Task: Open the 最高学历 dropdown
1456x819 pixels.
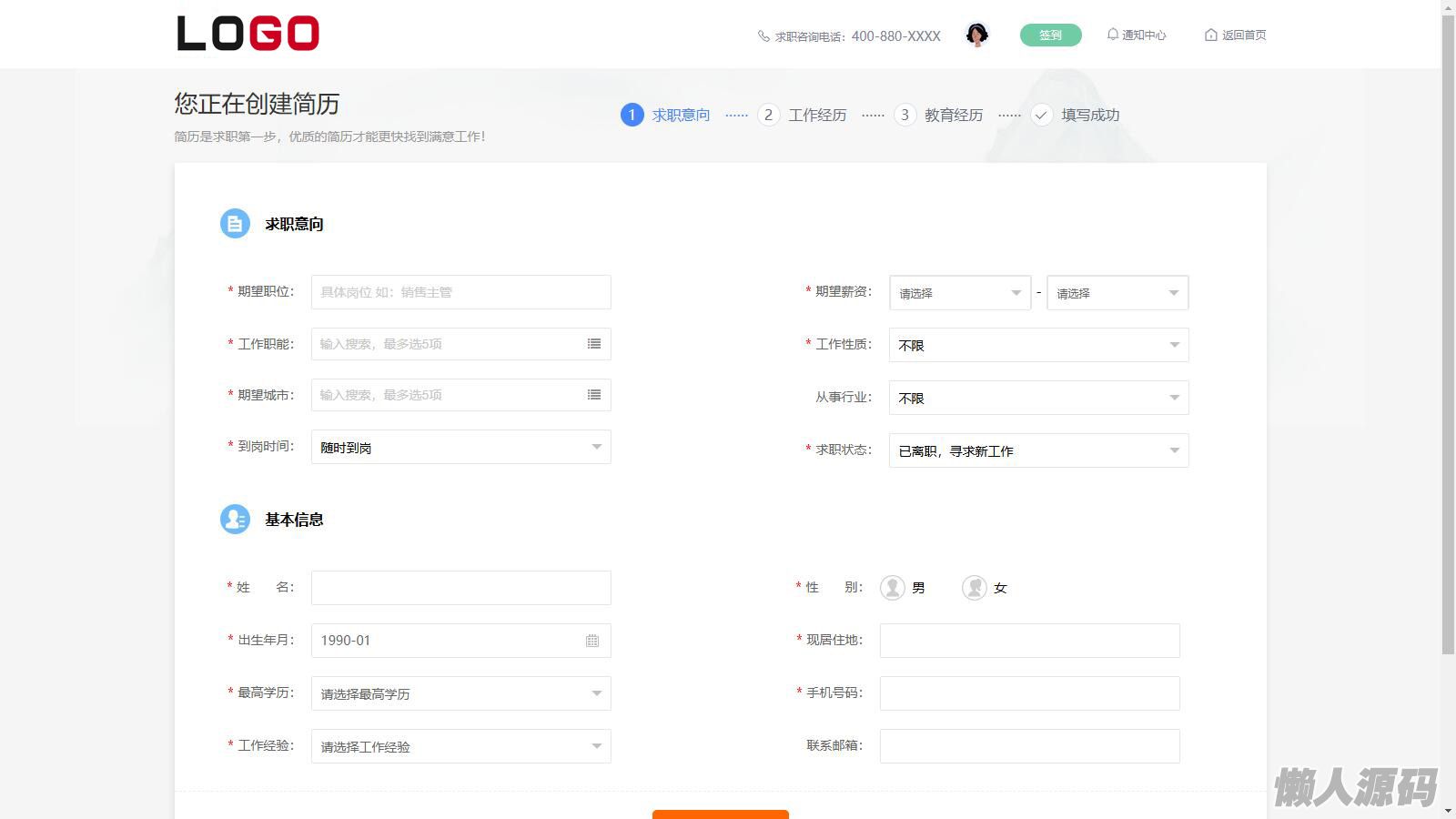Action: pos(460,693)
